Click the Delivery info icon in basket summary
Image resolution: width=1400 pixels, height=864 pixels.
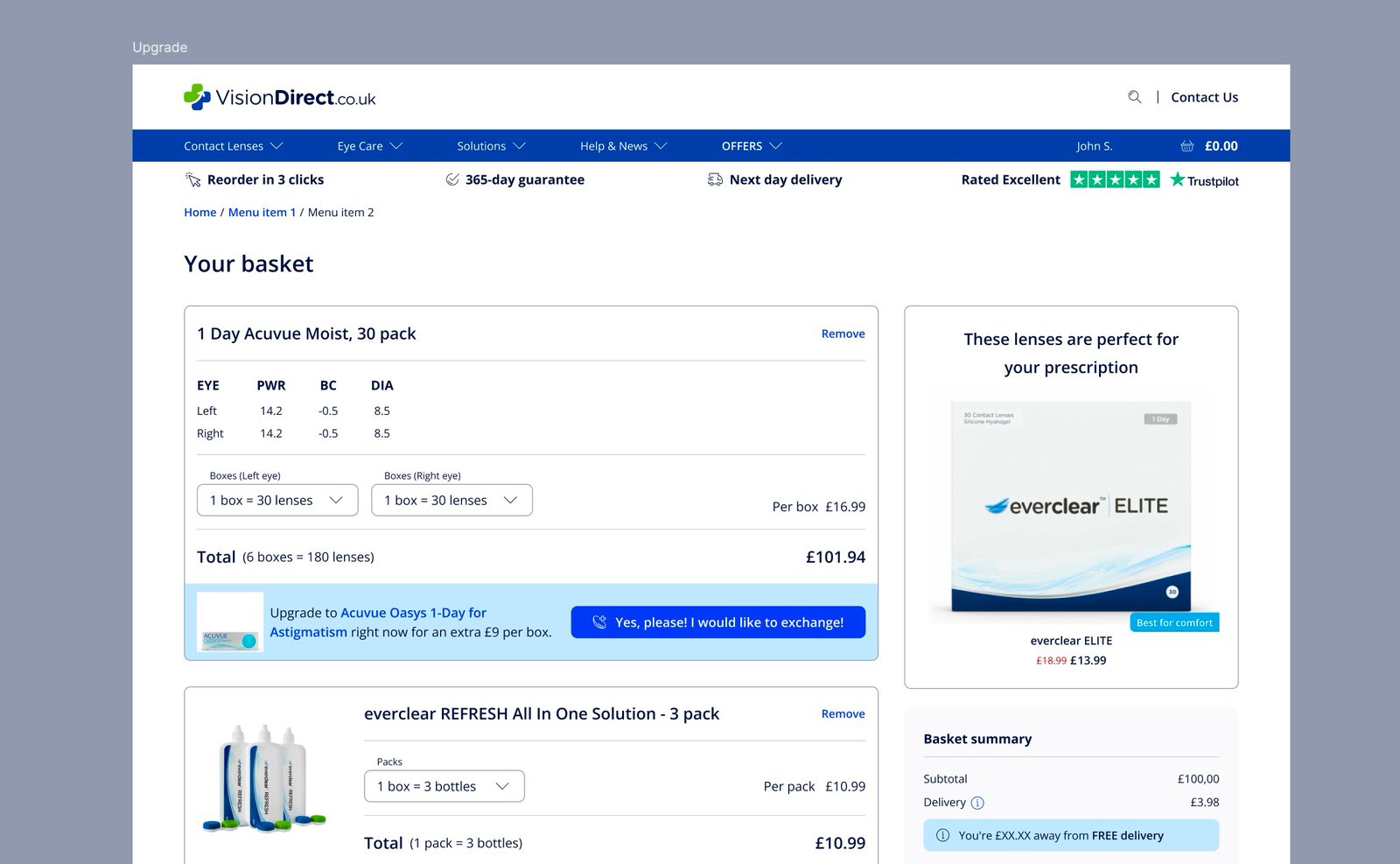[x=977, y=803]
